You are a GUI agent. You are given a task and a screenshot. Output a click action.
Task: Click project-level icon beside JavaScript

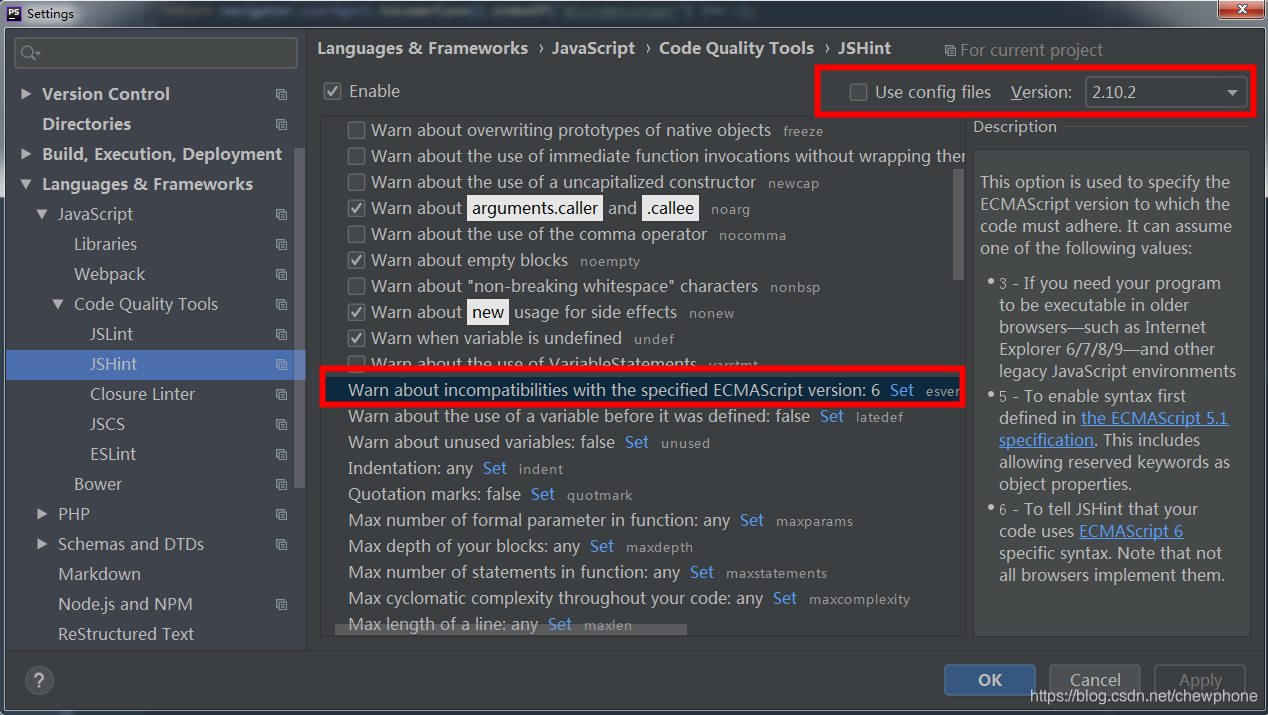point(281,214)
